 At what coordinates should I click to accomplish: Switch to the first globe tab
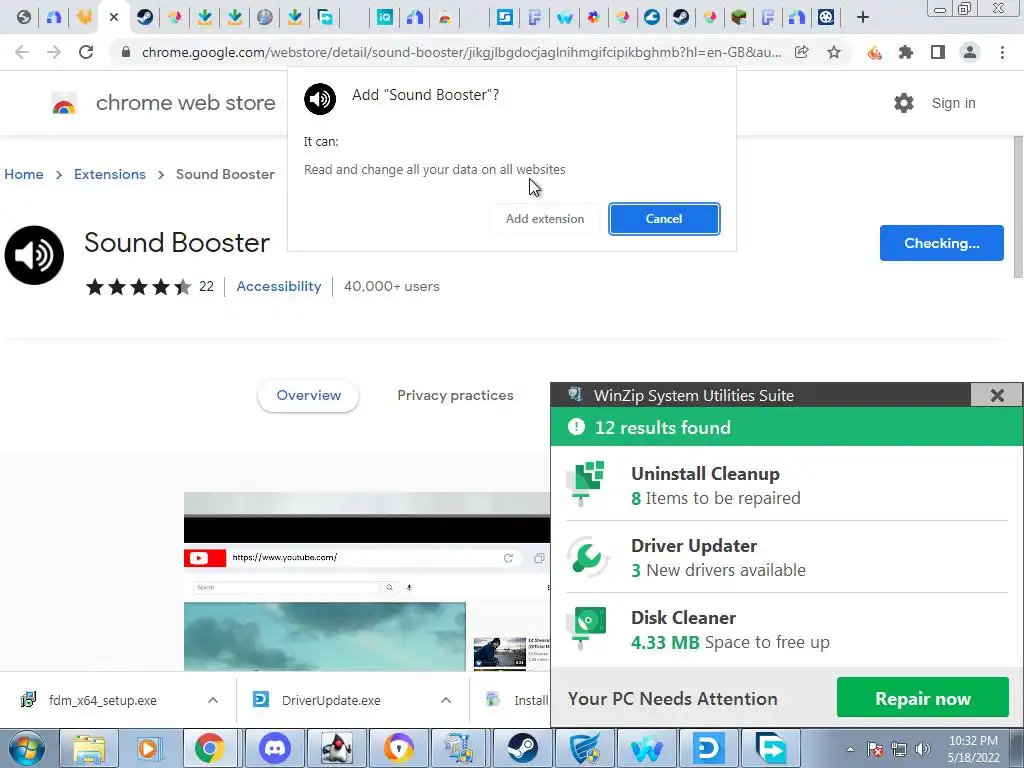(x=24, y=17)
